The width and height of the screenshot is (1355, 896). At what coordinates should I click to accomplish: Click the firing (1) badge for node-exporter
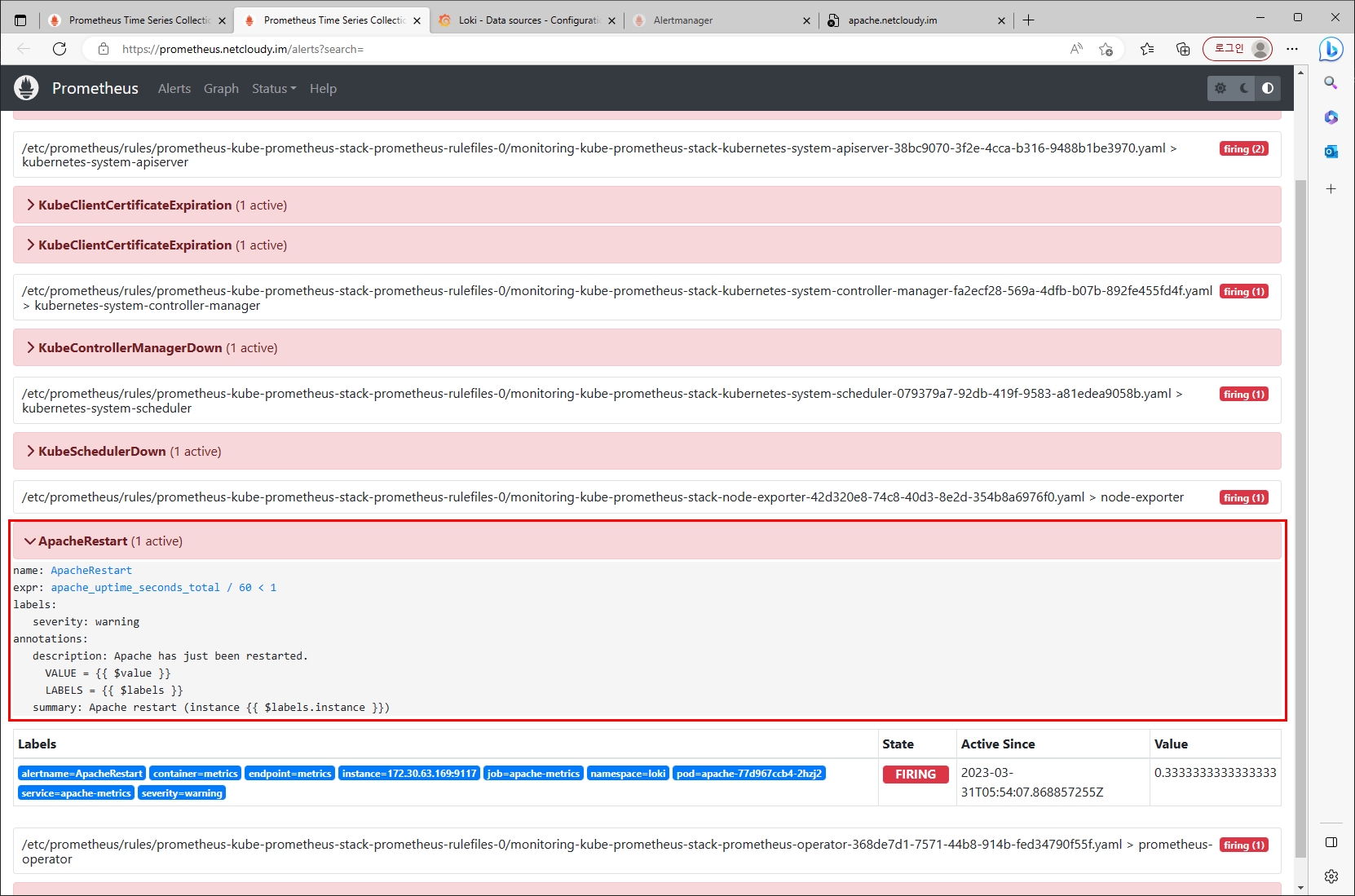(x=1243, y=497)
